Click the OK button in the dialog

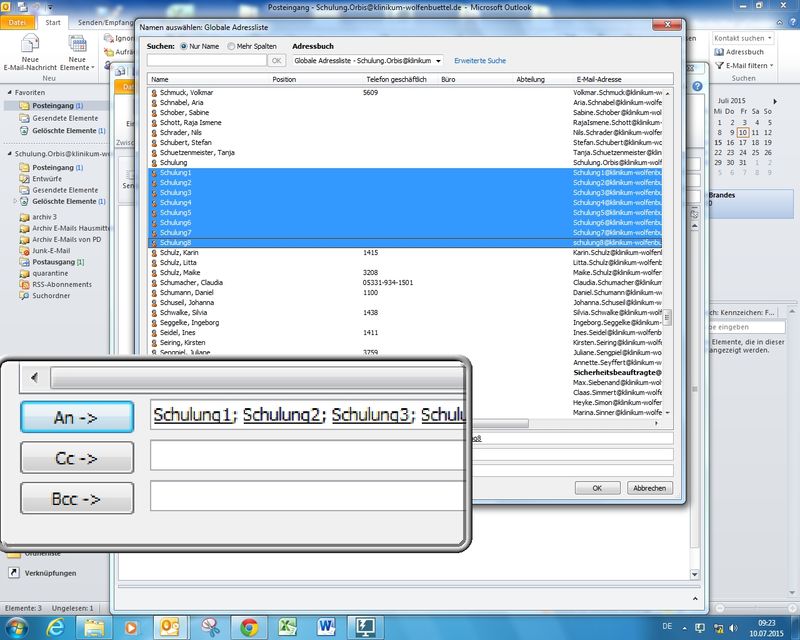click(x=596, y=488)
